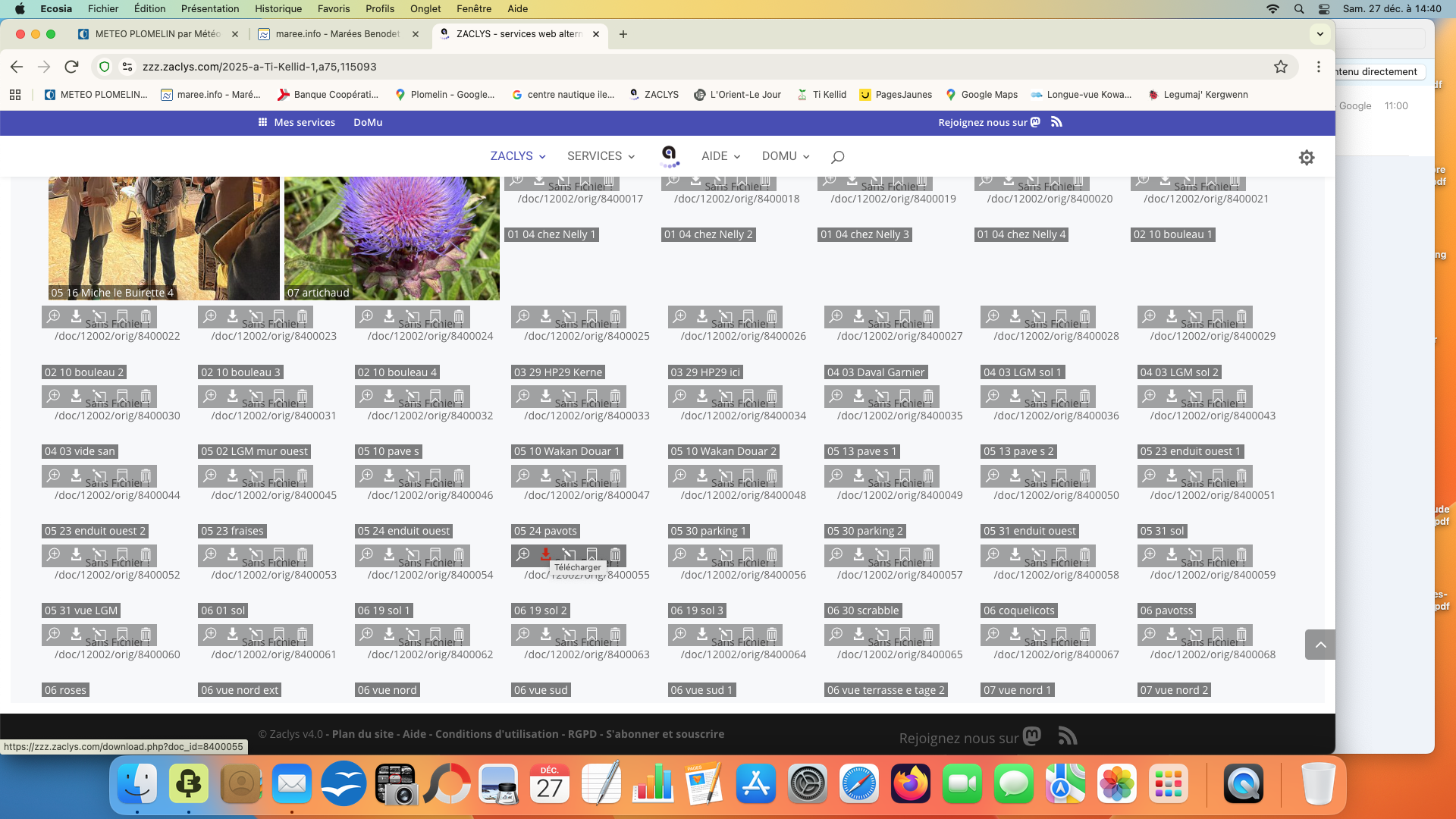Click the RSS feed icon in top bar
The height and width of the screenshot is (819, 1456).
click(x=1056, y=122)
